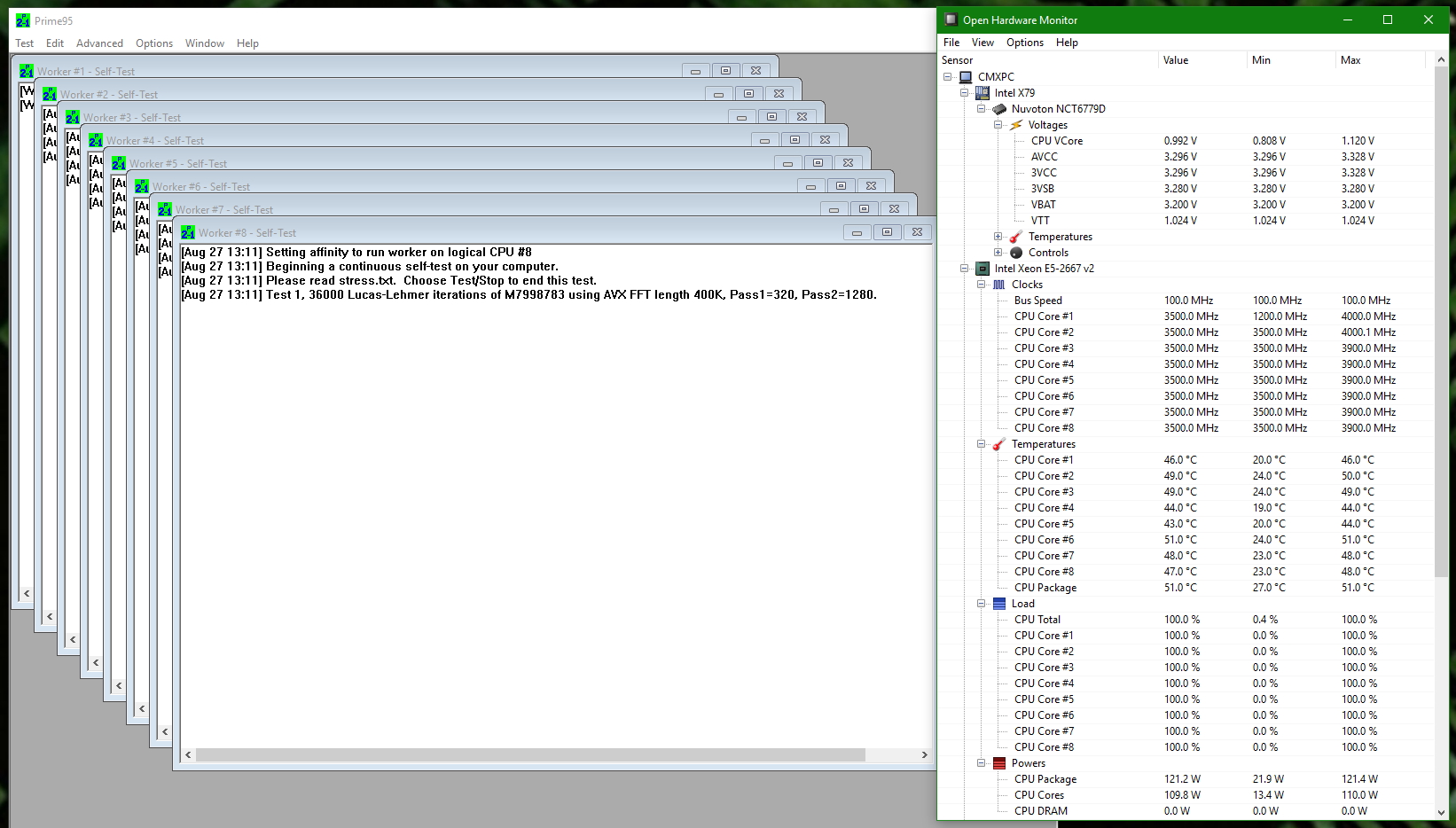The image size is (1456, 828).
Task: Open the Edit menu in Prime95
Action: pyautogui.click(x=55, y=43)
